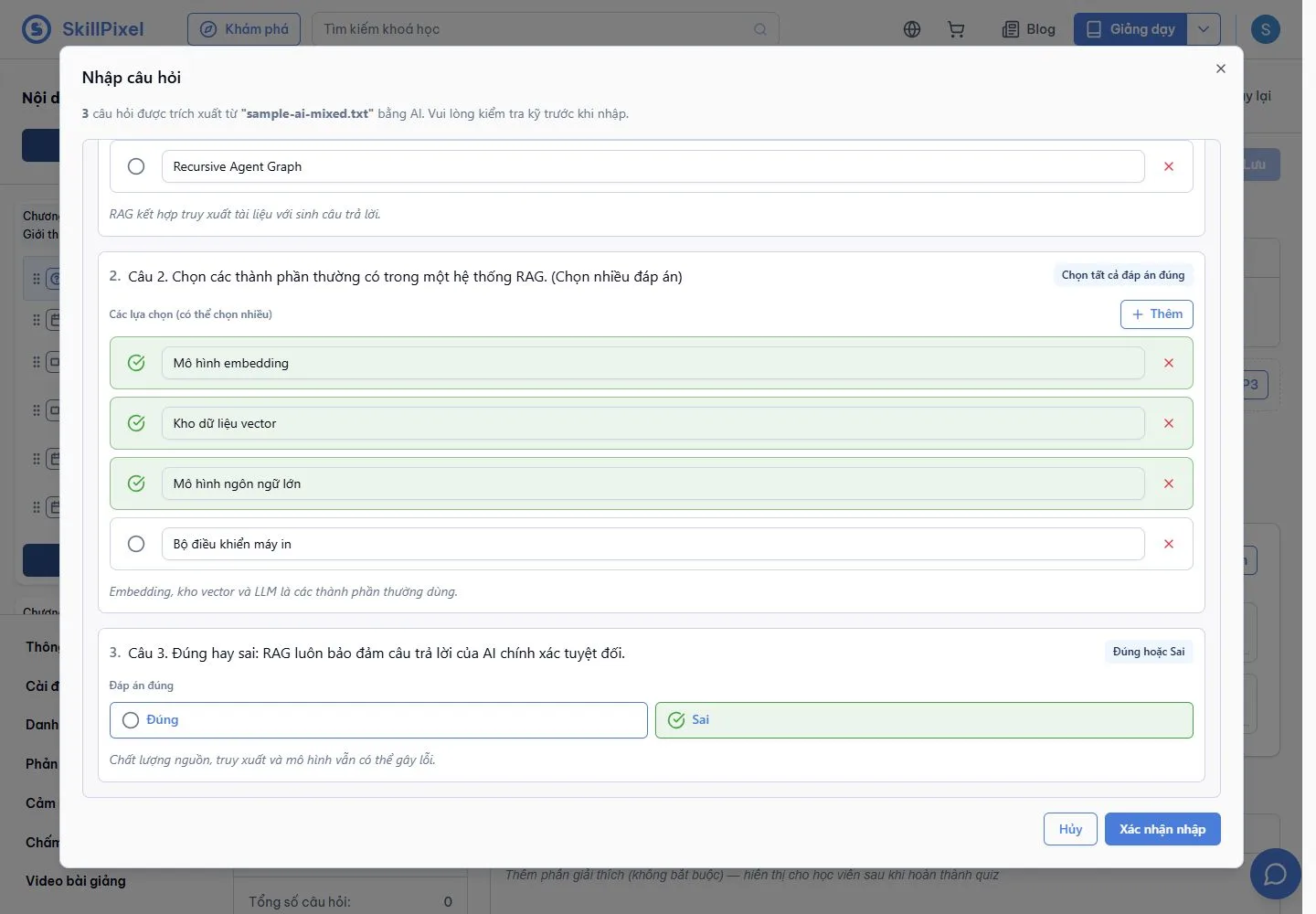Viewport: 1316px width, 914px height.
Task: Open the Blog link in header
Action: 1029,29
